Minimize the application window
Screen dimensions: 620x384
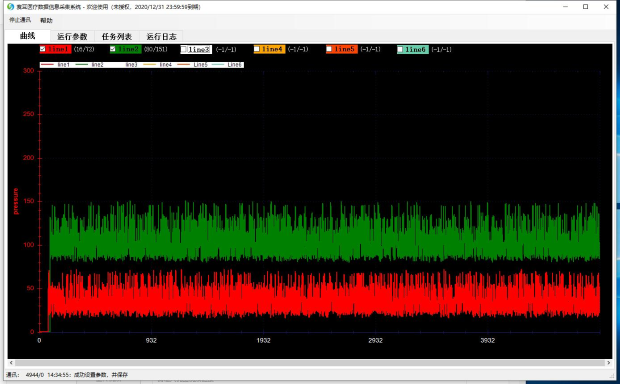[x=566, y=7]
